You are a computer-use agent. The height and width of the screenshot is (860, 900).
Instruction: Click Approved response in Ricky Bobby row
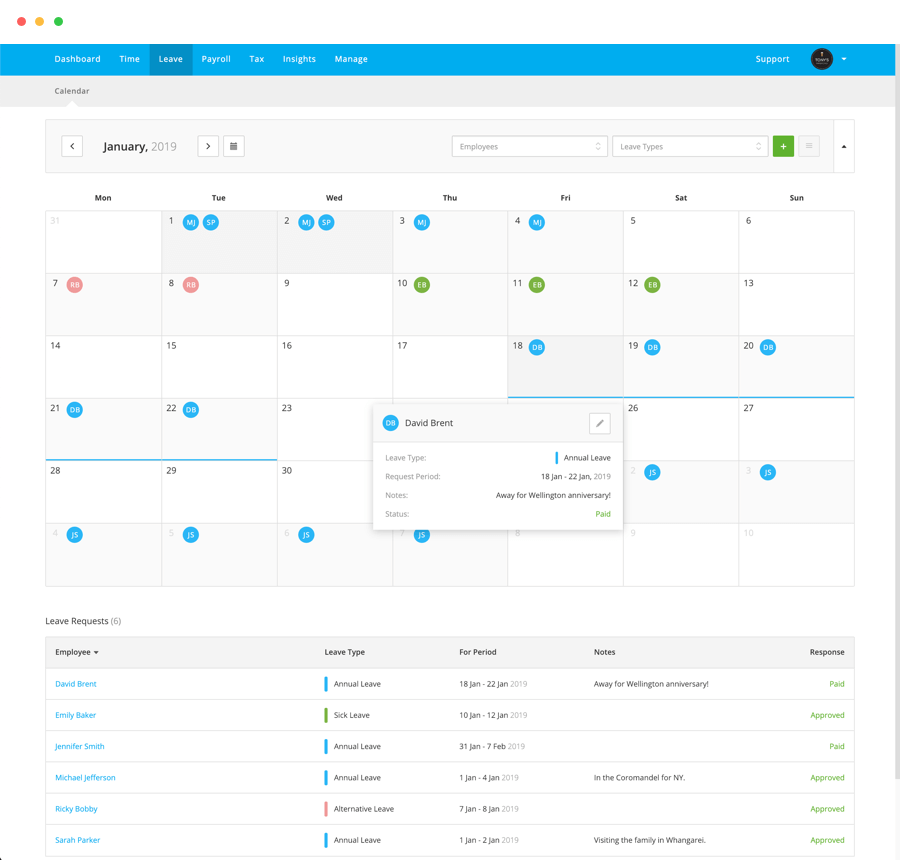(x=827, y=809)
